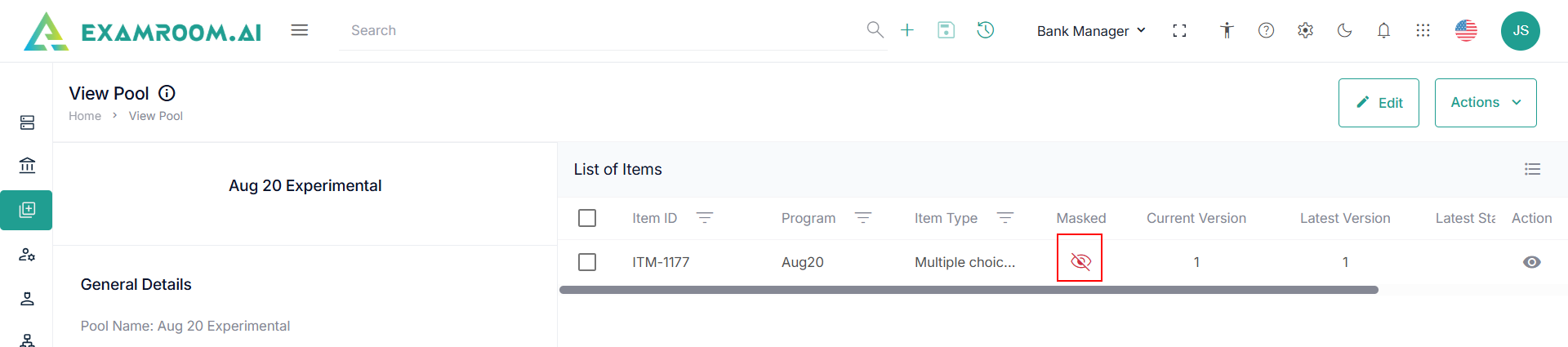Open the apps grid icon

1423,30
